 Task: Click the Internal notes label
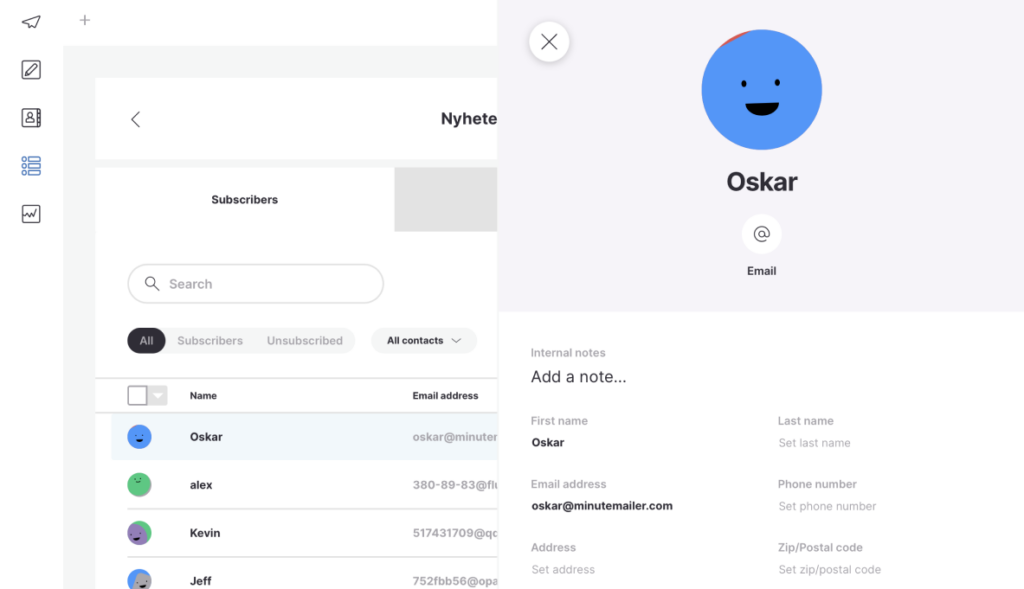(568, 353)
